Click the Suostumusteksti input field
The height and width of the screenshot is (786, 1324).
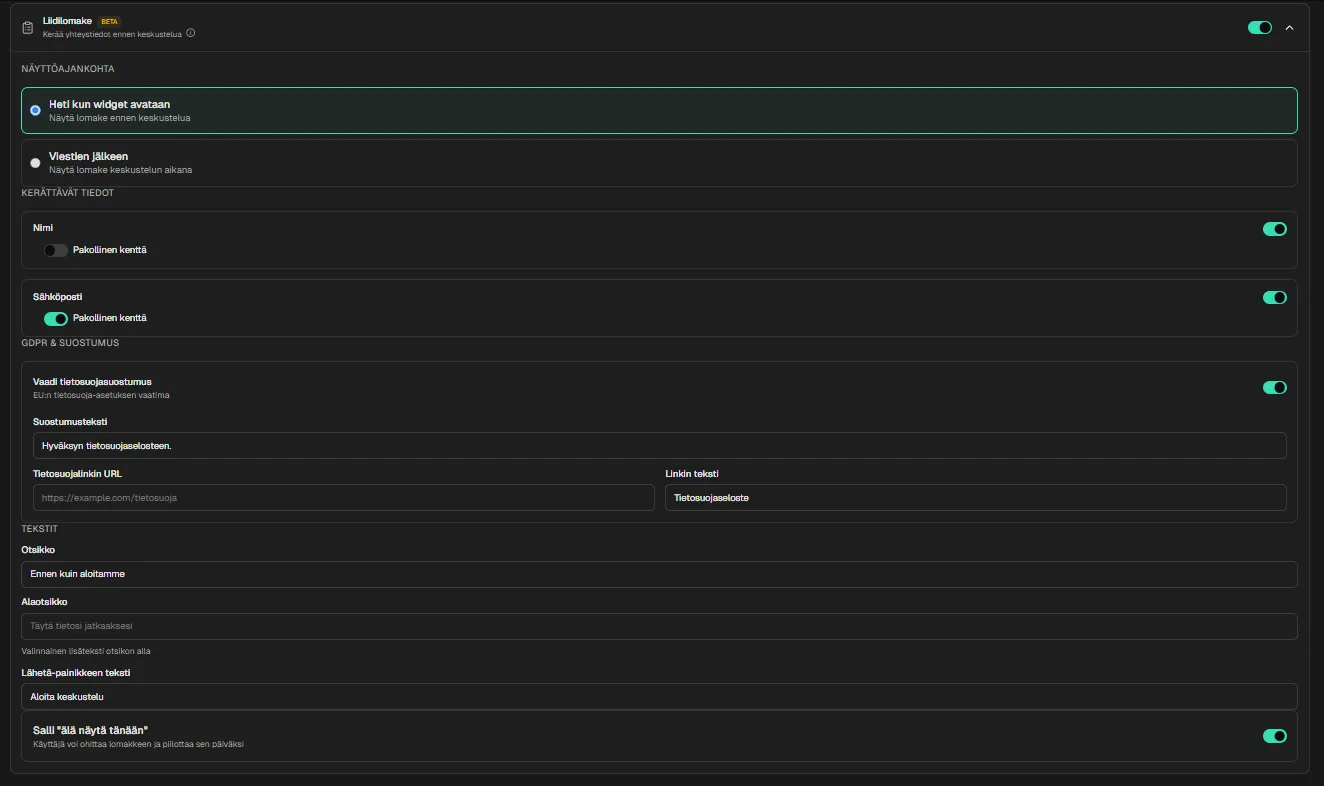tap(659, 446)
